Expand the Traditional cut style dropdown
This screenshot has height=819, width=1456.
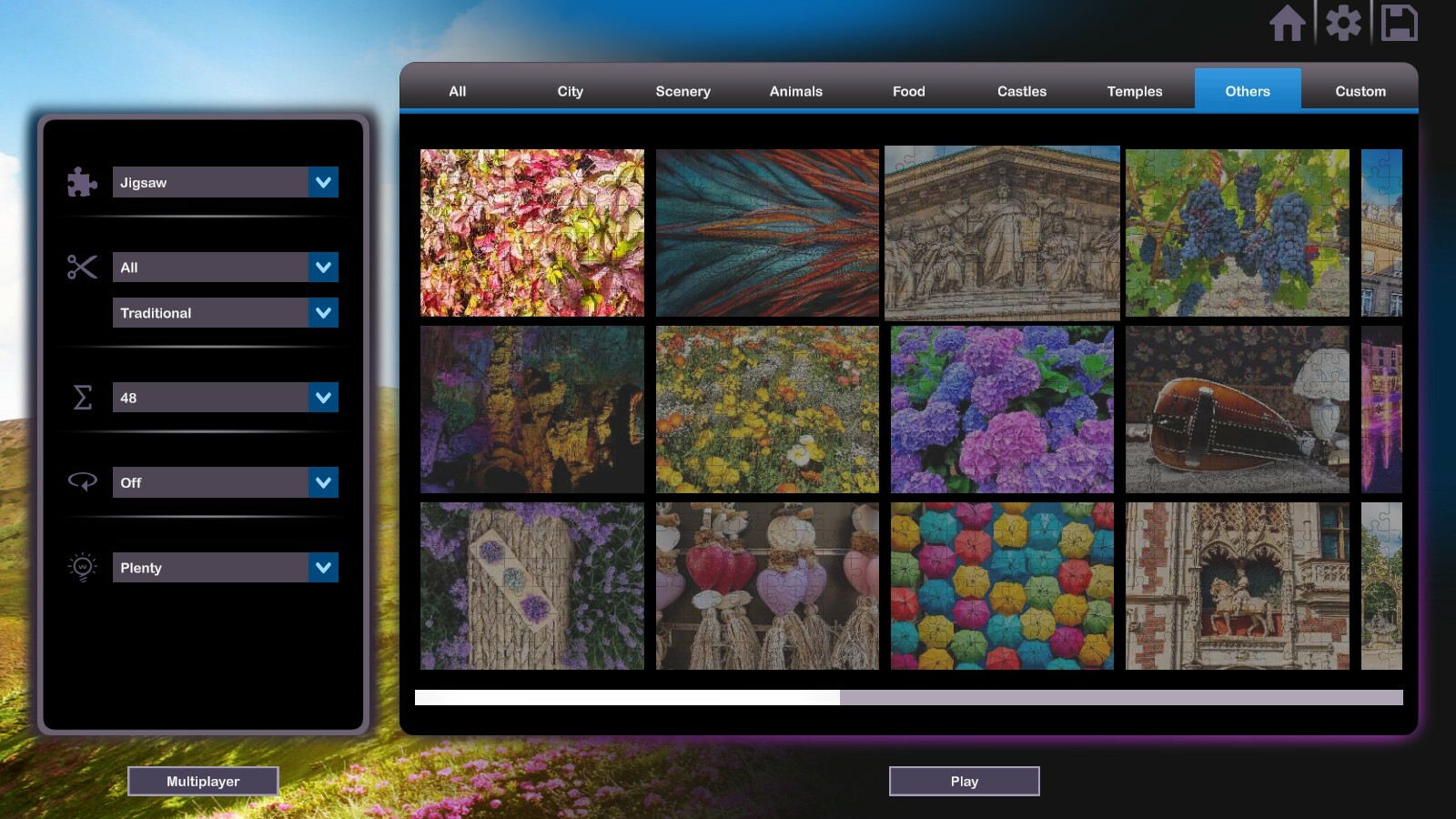225,312
